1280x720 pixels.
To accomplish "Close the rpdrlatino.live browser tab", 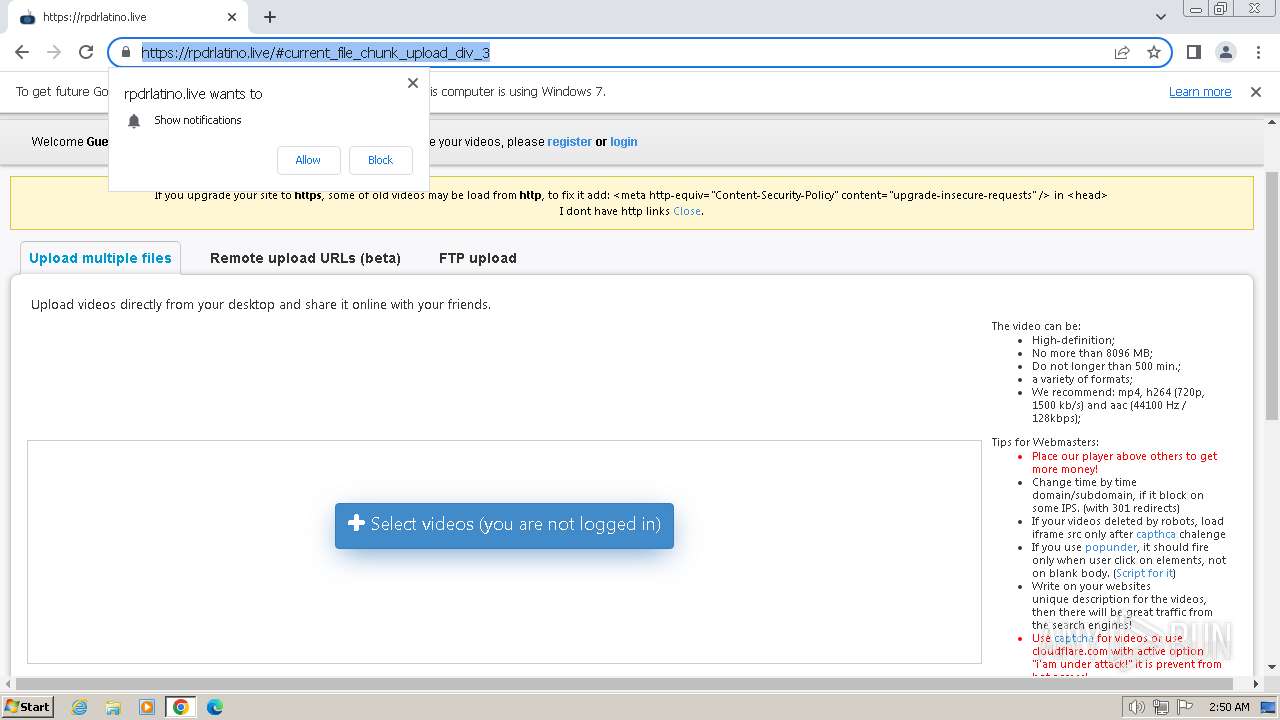I will coord(232,17).
